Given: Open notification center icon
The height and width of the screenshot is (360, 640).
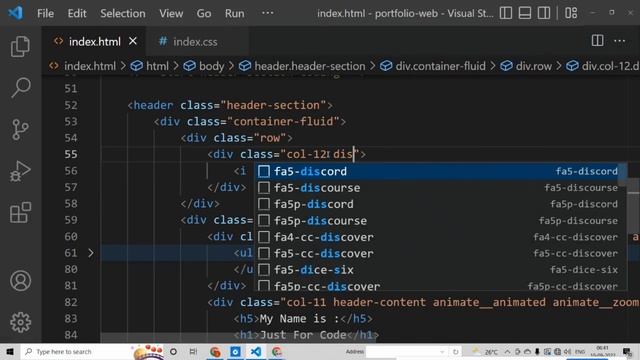Looking at the screenshot, I should pos(627,351).
